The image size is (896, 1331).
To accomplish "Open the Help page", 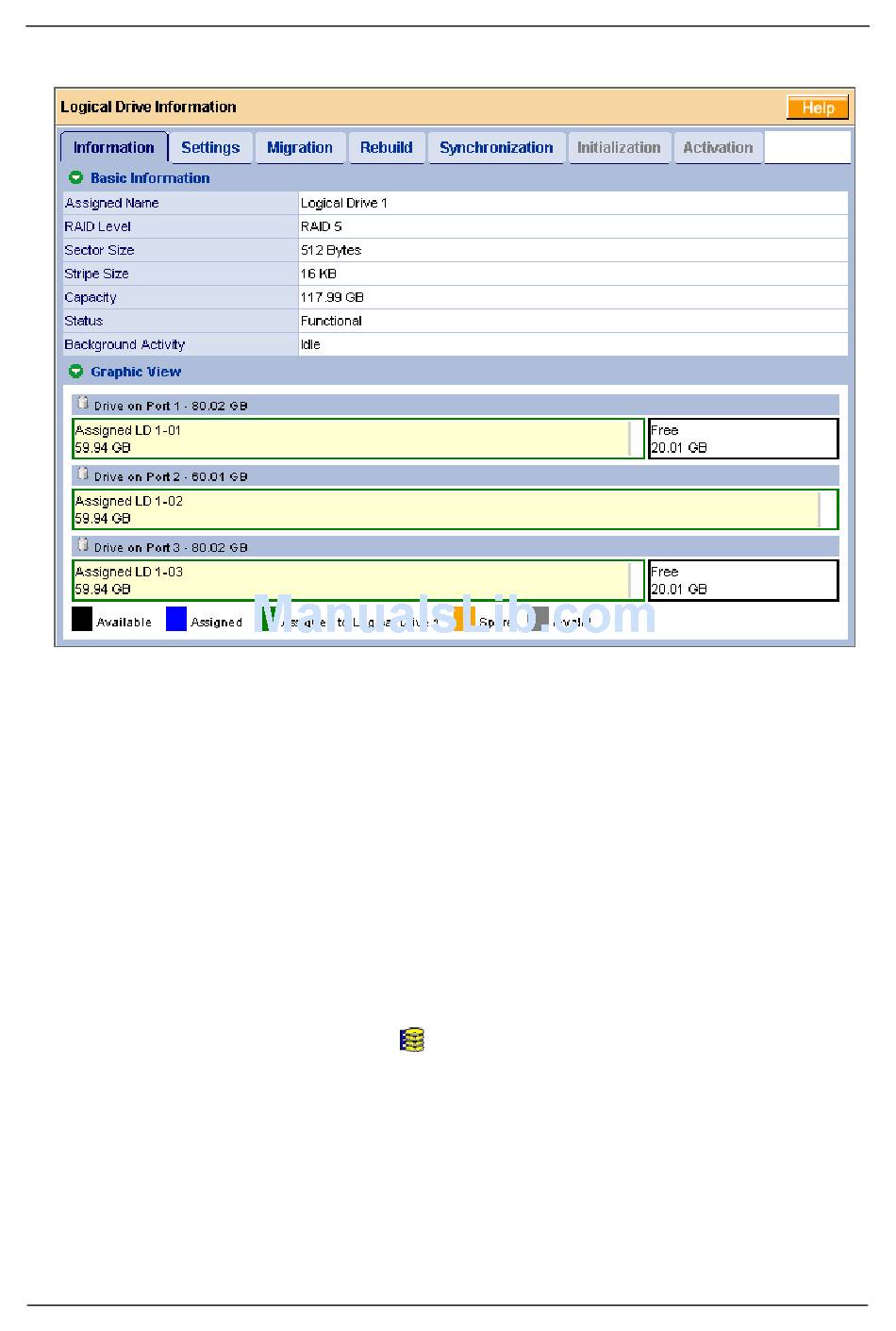I will pos(817,108).
